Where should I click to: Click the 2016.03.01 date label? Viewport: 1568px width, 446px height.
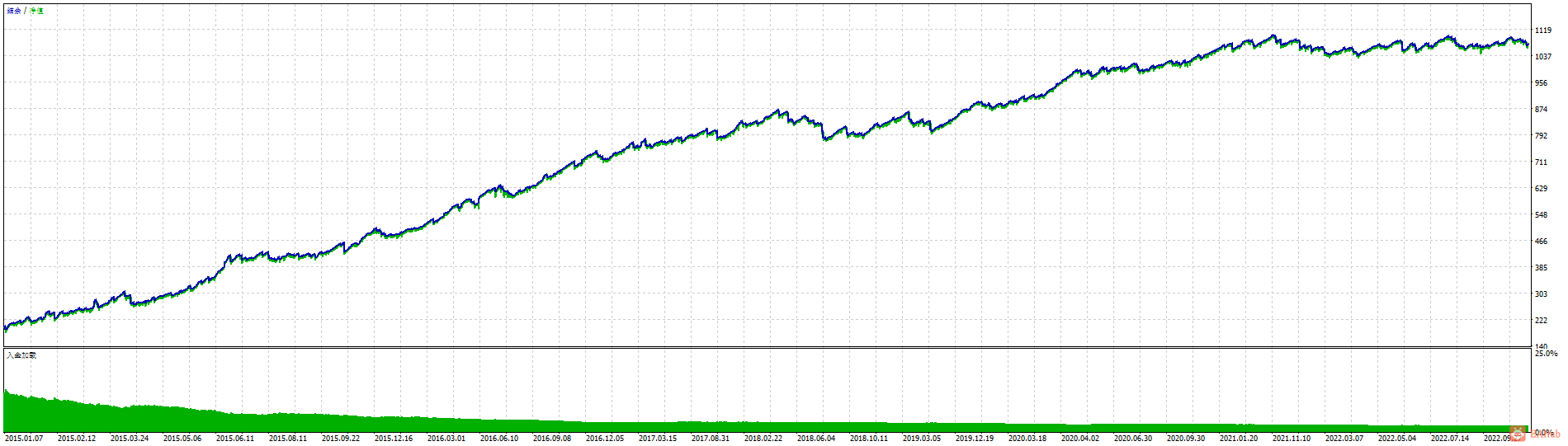click(x=446, y=439)
